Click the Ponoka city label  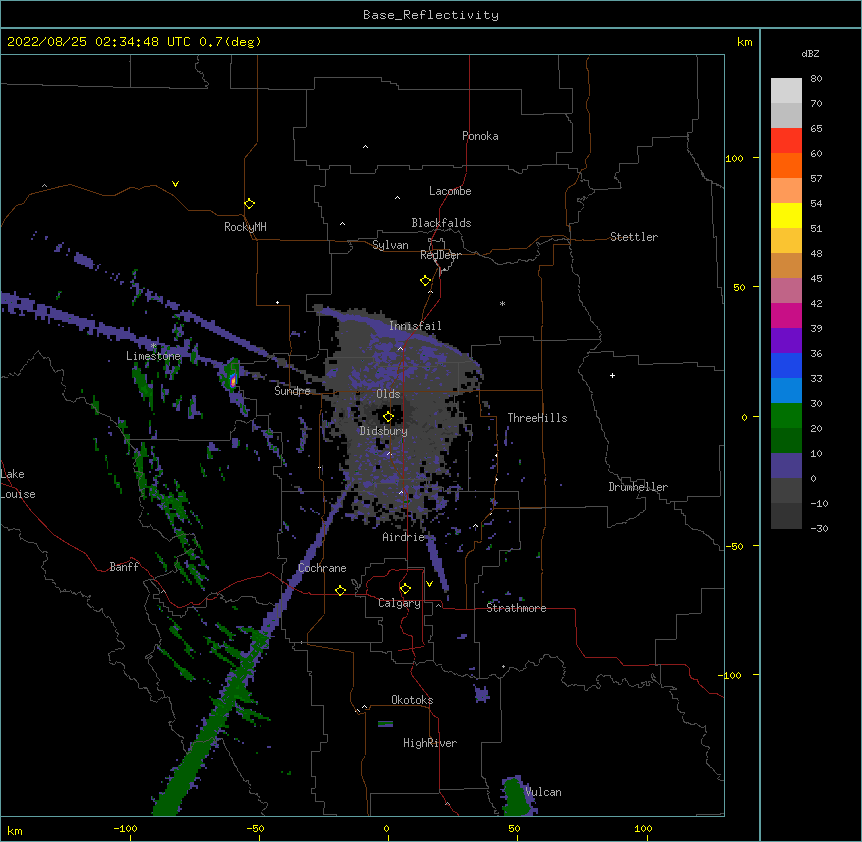click(480, 136)
